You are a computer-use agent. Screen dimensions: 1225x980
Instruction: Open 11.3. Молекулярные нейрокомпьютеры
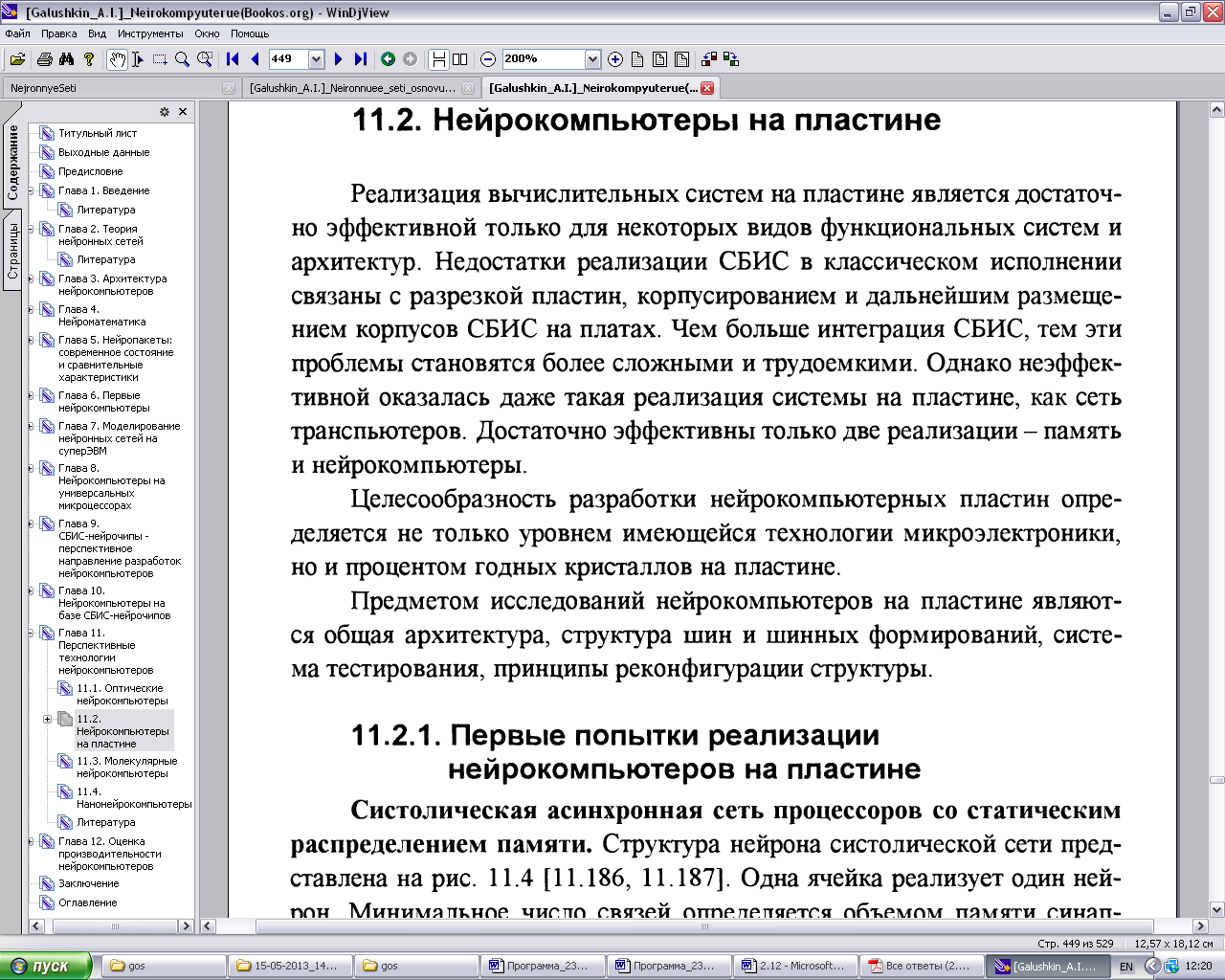pos(126,767)
